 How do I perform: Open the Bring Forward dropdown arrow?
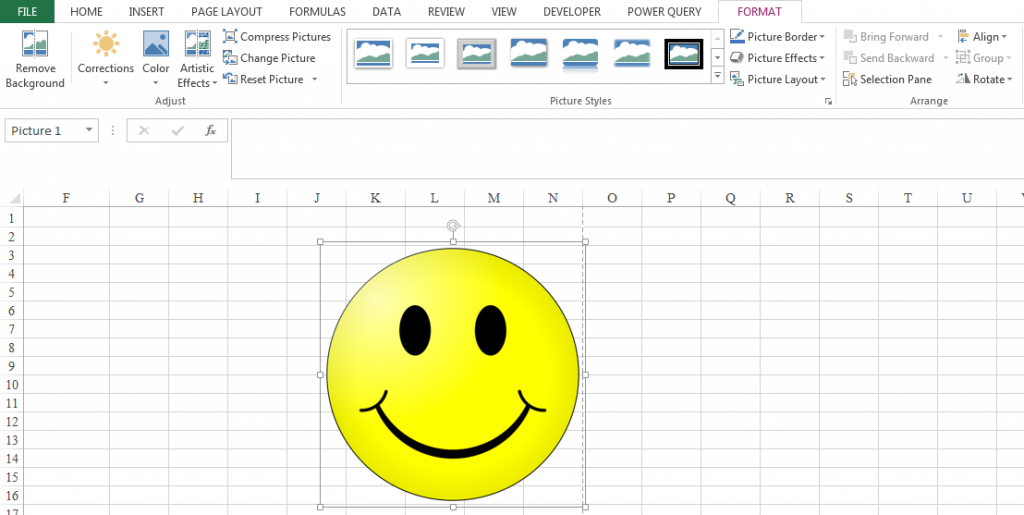point(940,37)
